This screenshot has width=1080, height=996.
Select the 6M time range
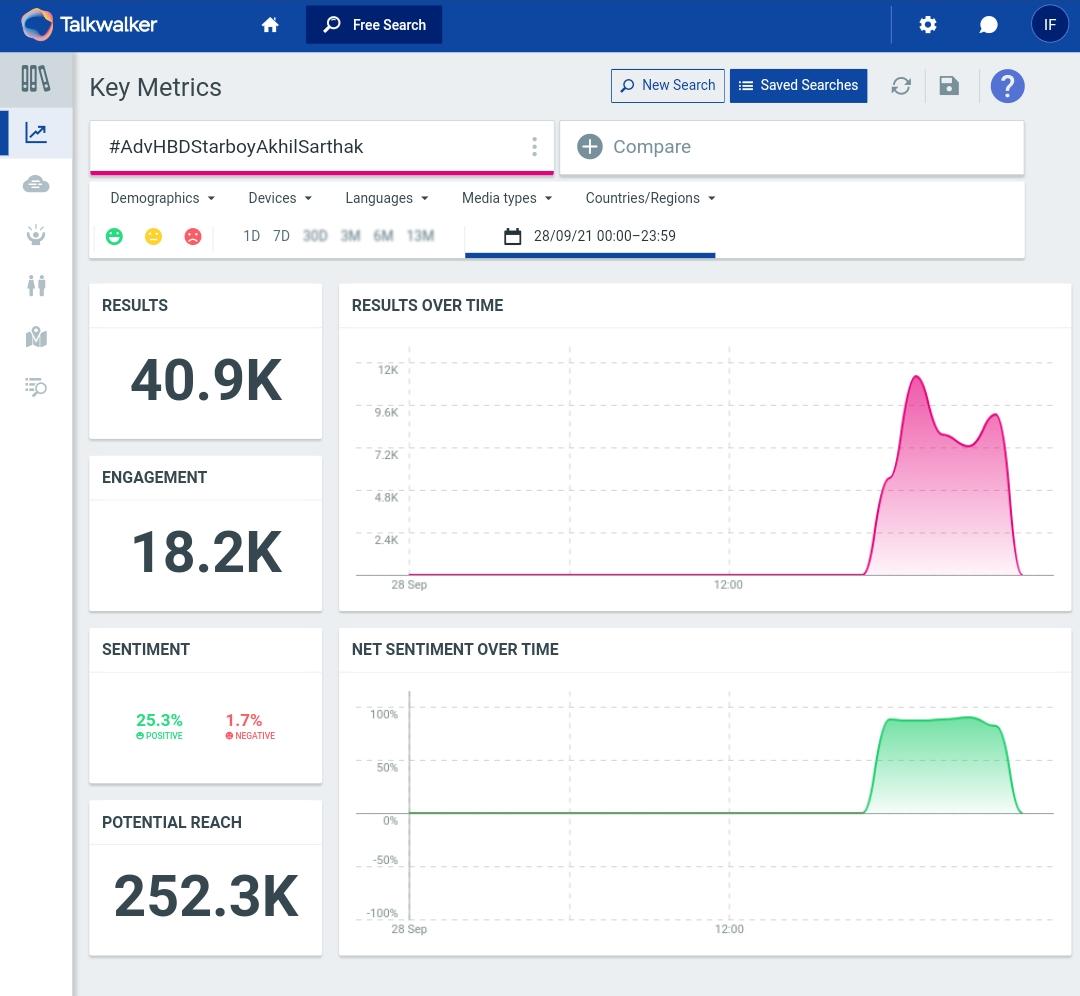[x=383, y=236]
